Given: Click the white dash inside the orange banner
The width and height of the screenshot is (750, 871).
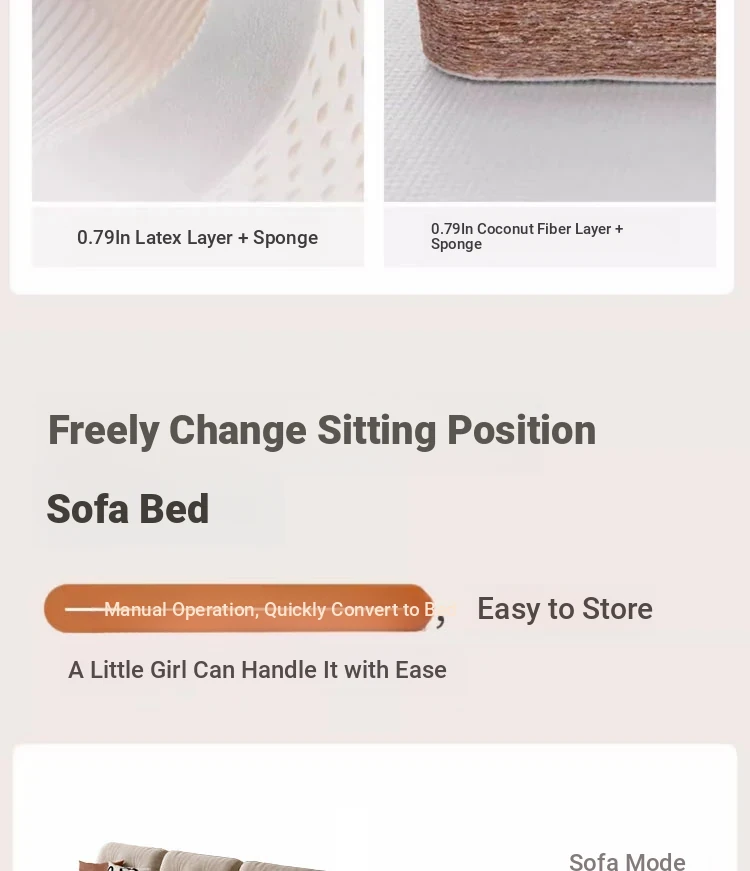Looking at the screenshot, I should pyautogui.click(x=84, y=609).
